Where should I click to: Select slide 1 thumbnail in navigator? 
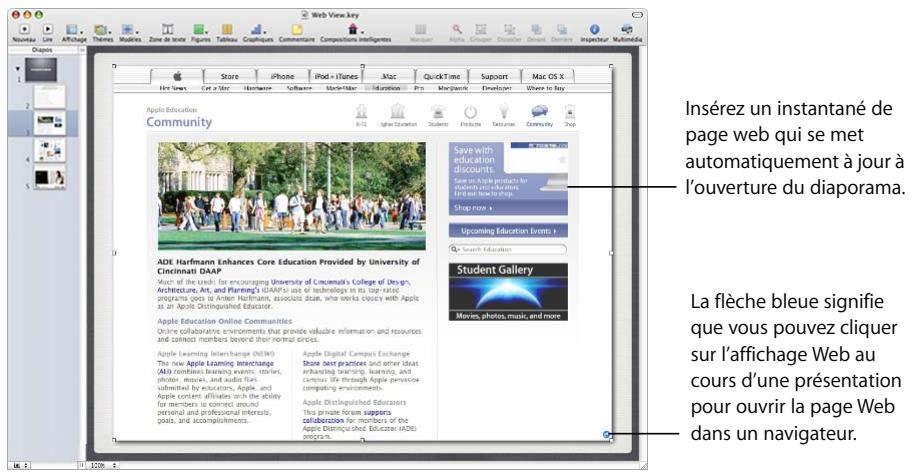click(x=41, y=70)
